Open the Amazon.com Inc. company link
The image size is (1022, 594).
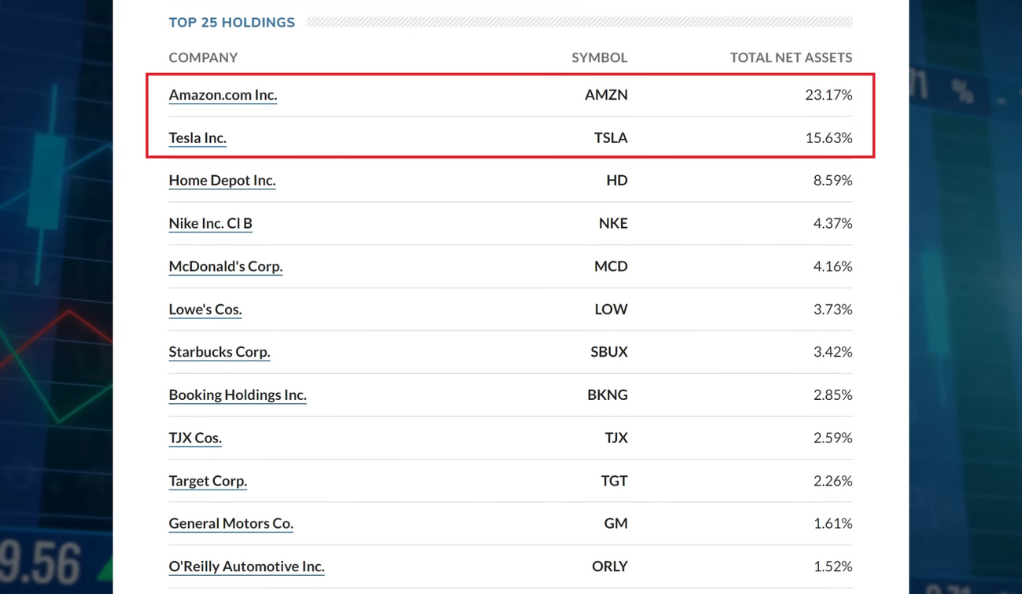223,95
